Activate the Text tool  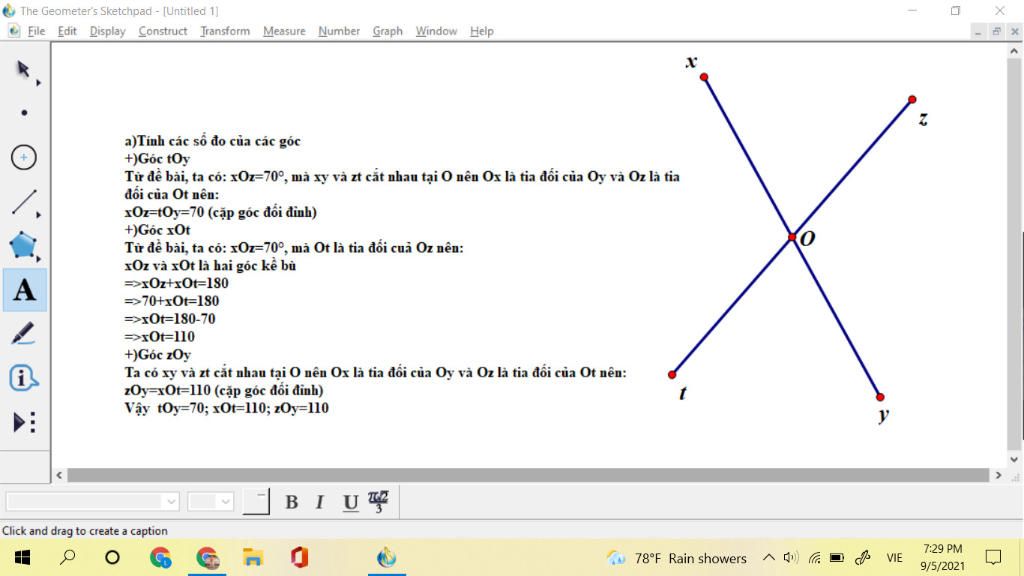[25, 290]
